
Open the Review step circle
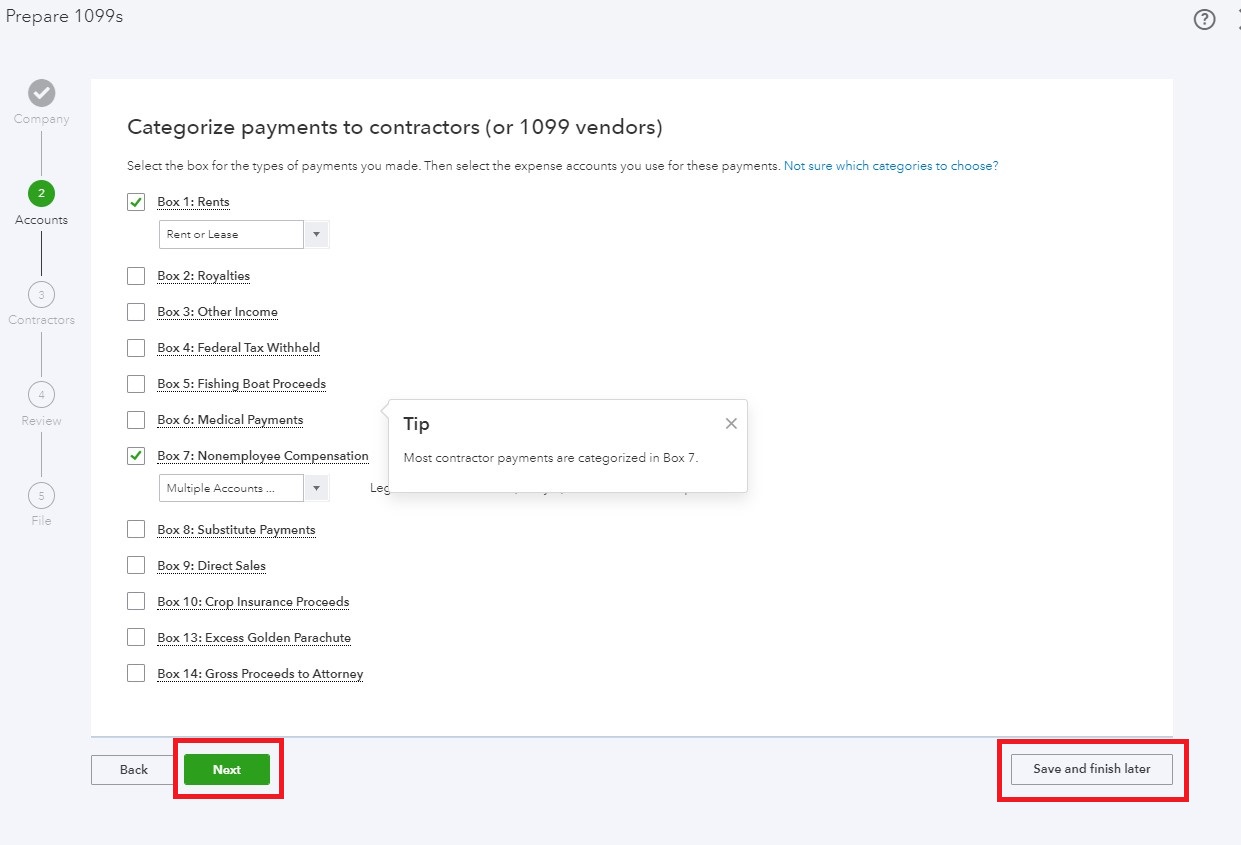click(41, 395)
